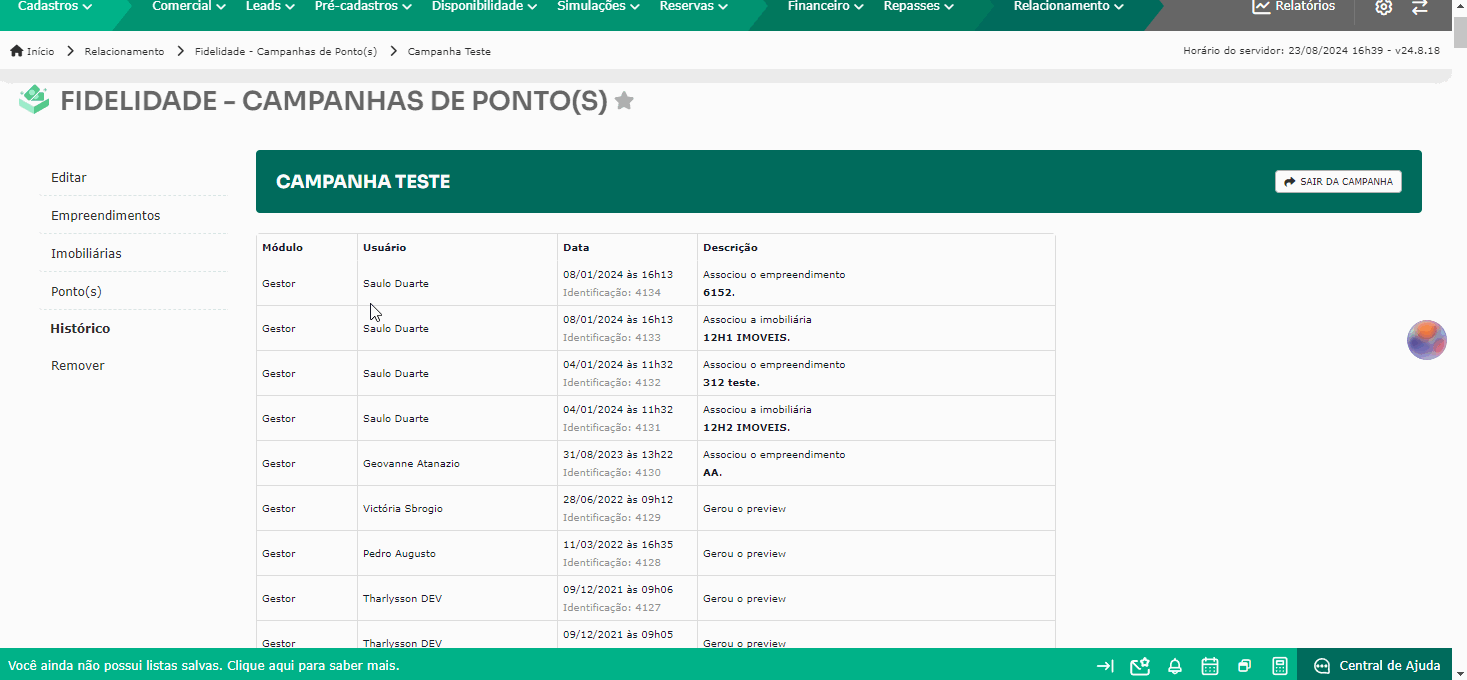
Task: Expand the Relacionamento menu
Action: point(1068,6)
